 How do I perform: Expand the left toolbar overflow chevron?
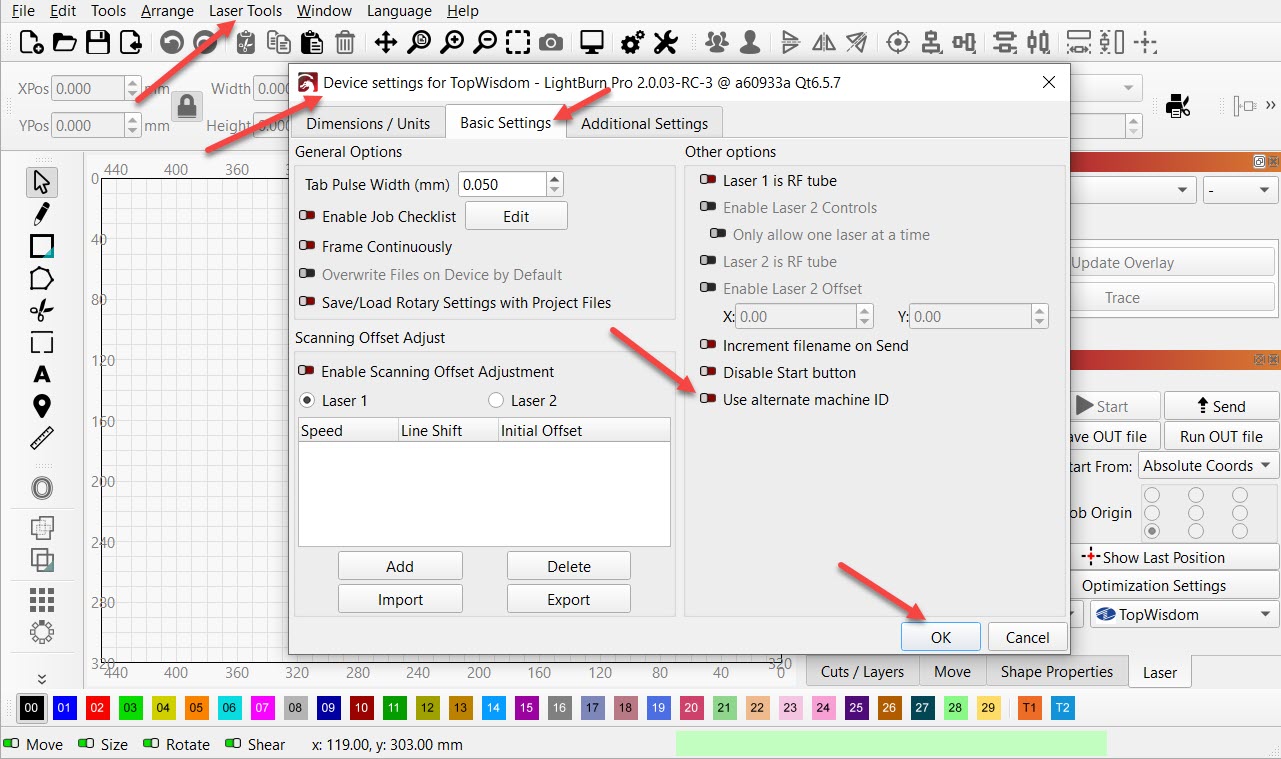[x=41, y=679]
